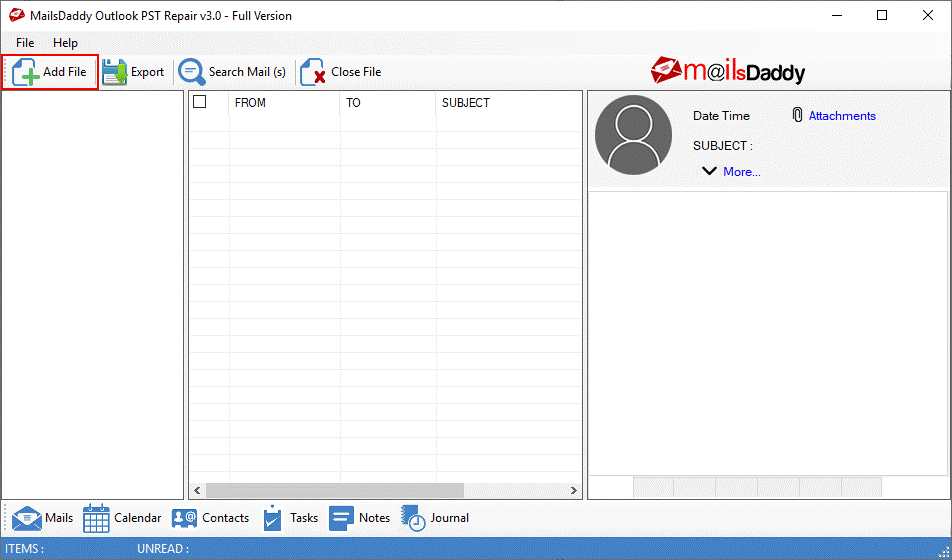The width and height of the screenshot is (952, 560).
Task: Click the Date Time label in preview
Action: coord(721,115)
